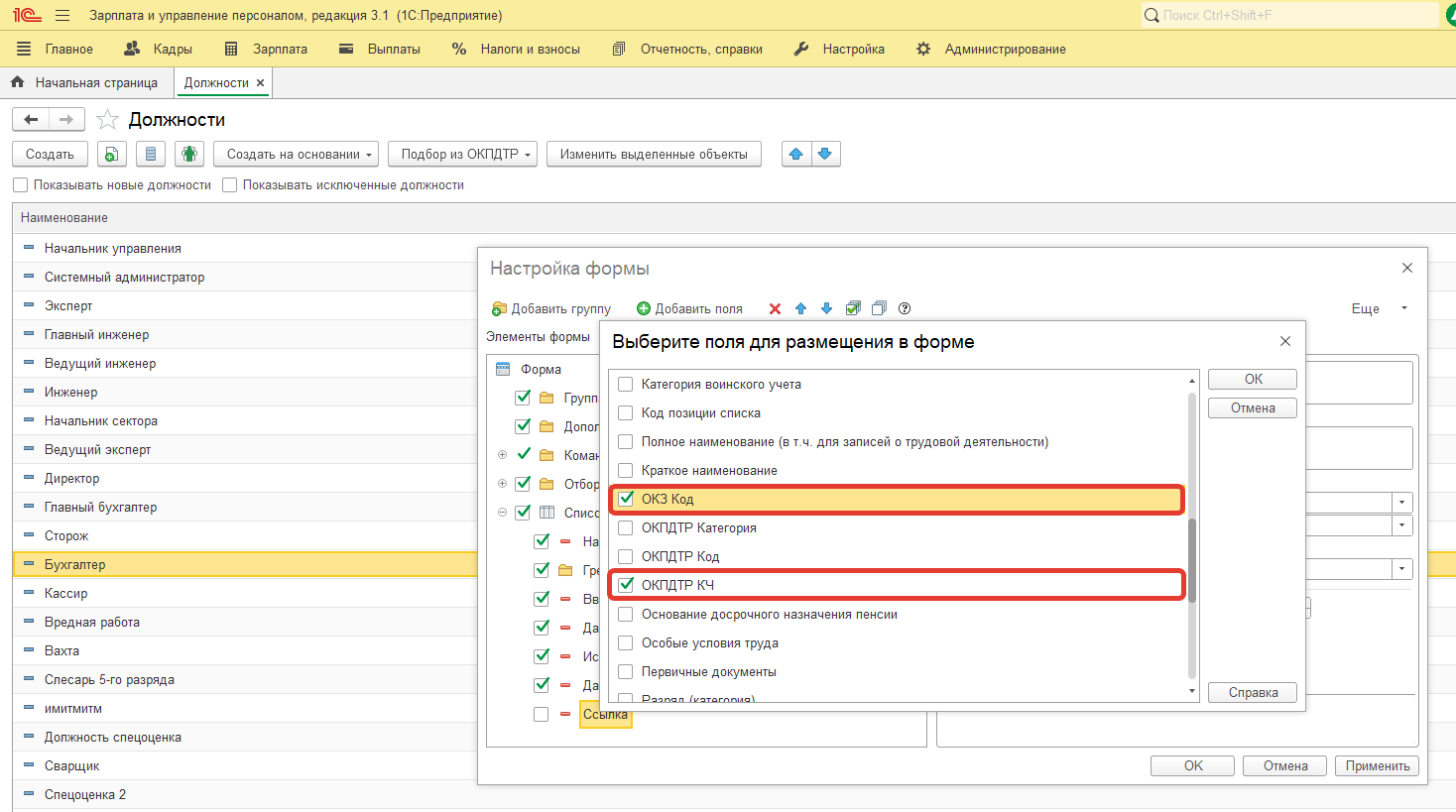Toggle Показывать новые должности checkbox
The image size is (1456, 812).
[x=21, y=185]
